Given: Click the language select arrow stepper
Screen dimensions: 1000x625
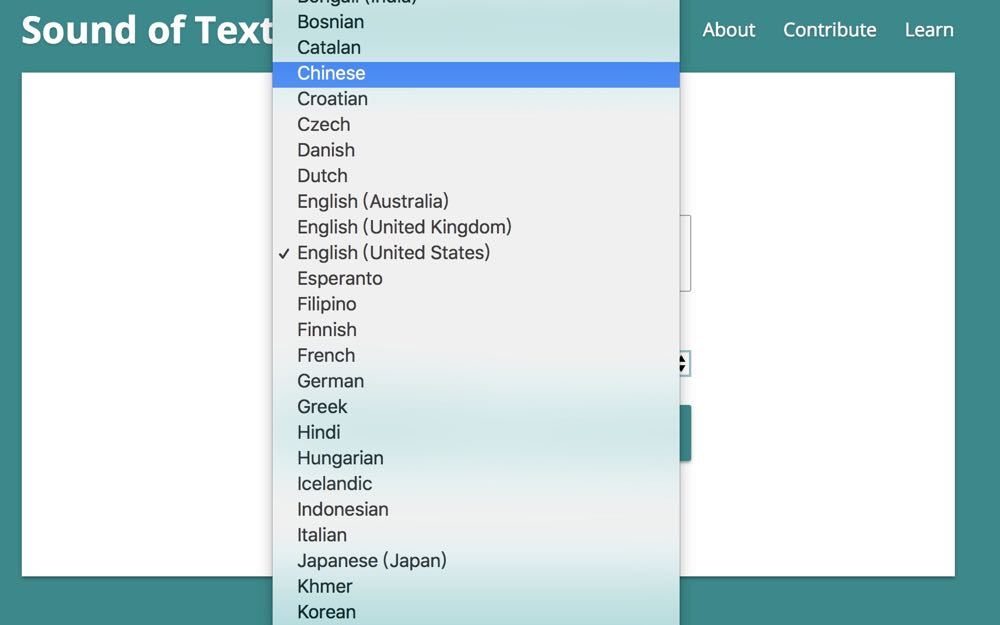Looking at the screenshot, I should coord(684,364).
